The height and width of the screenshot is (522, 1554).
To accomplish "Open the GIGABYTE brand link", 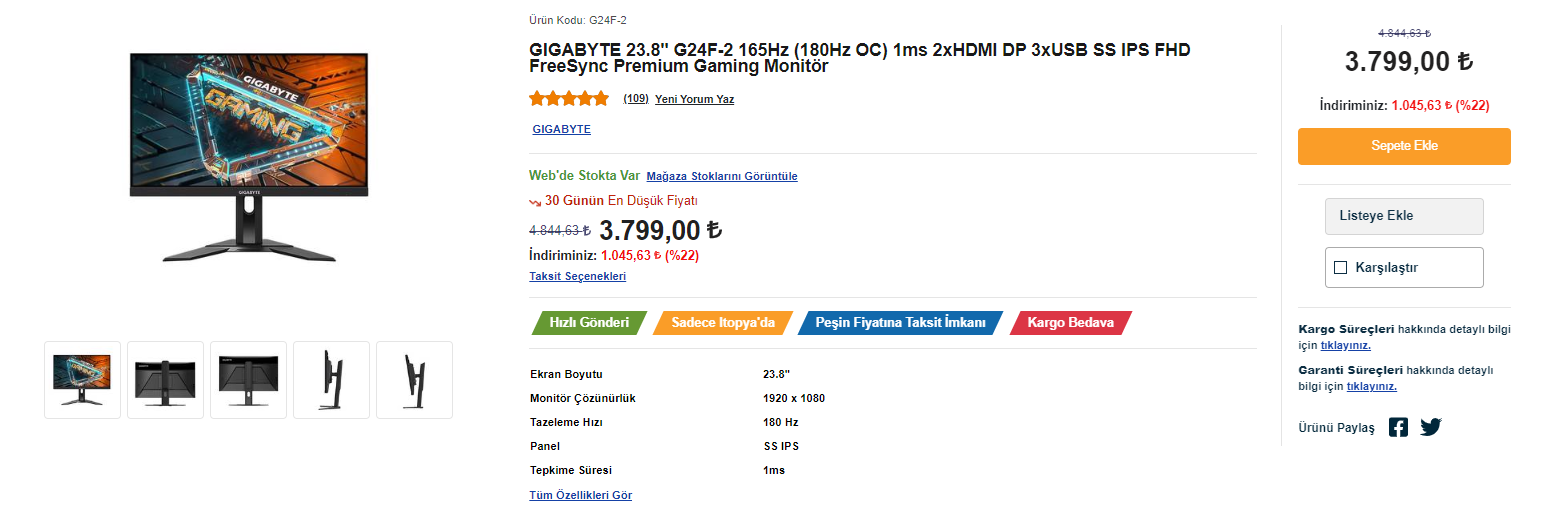I will coord(561,129).
